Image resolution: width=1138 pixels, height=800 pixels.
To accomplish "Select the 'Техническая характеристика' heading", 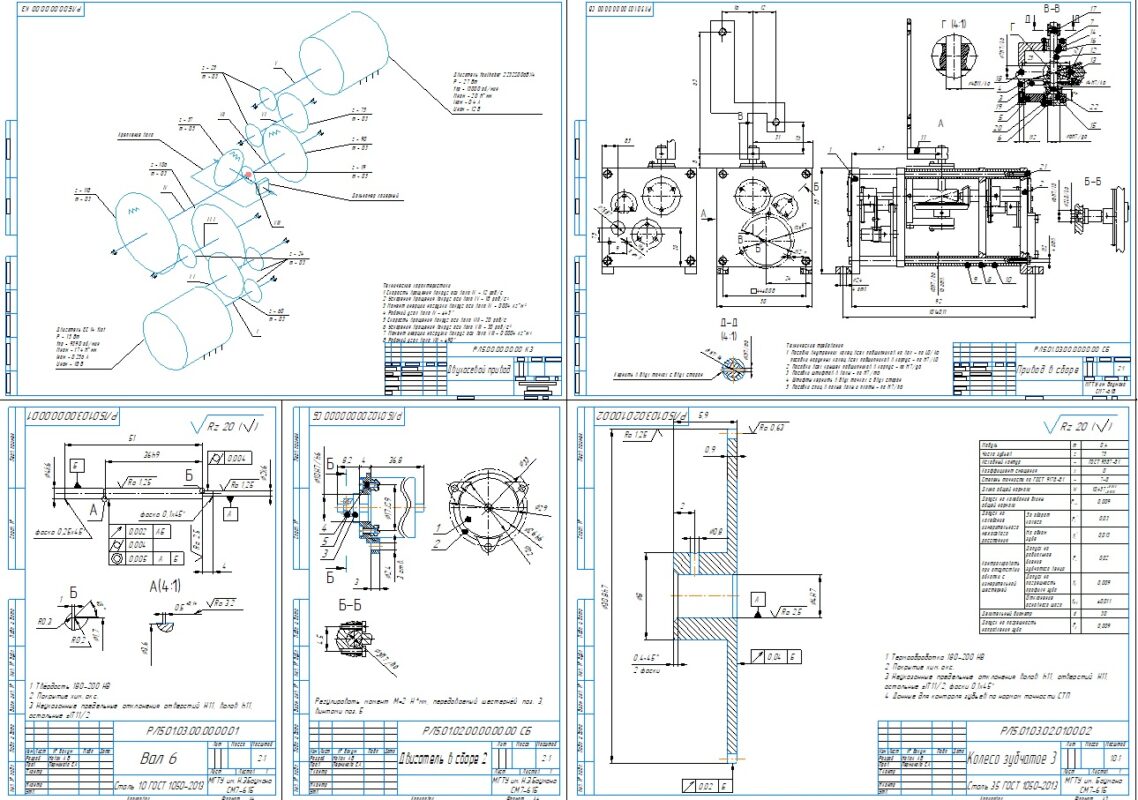I will (x=417, y=286).
